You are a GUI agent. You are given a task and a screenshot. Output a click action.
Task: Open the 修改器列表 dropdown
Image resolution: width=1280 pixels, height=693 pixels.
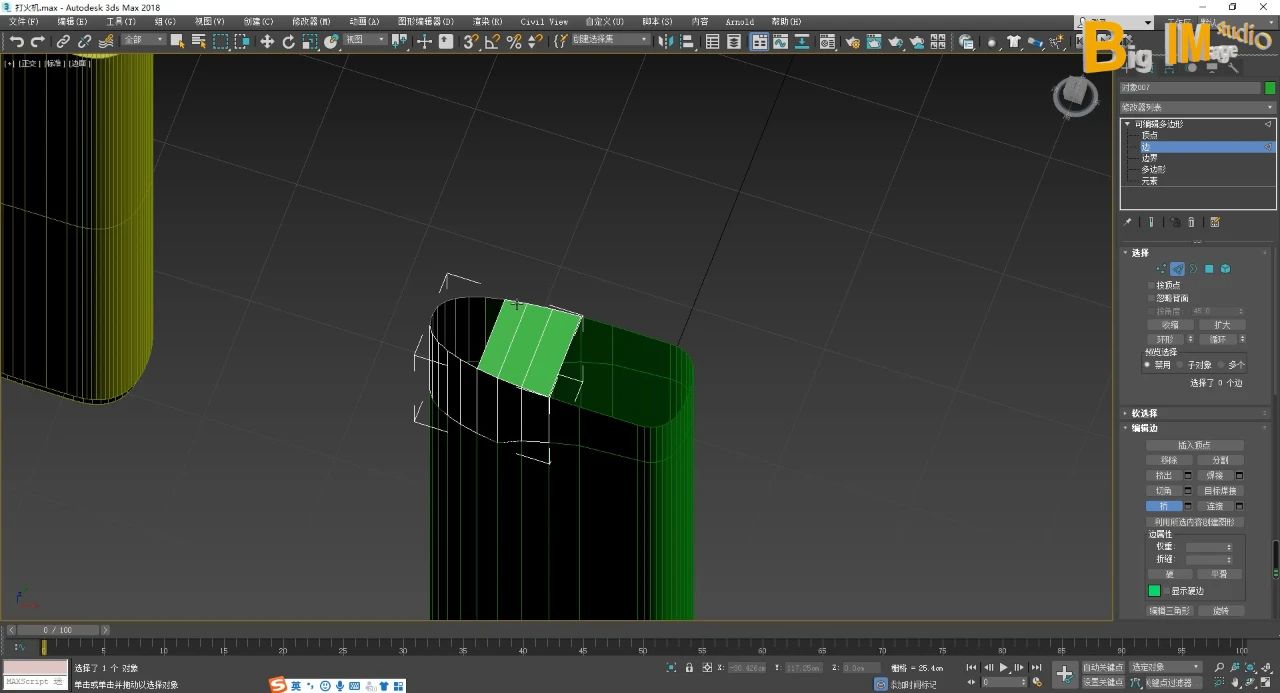pos(1197,107)
